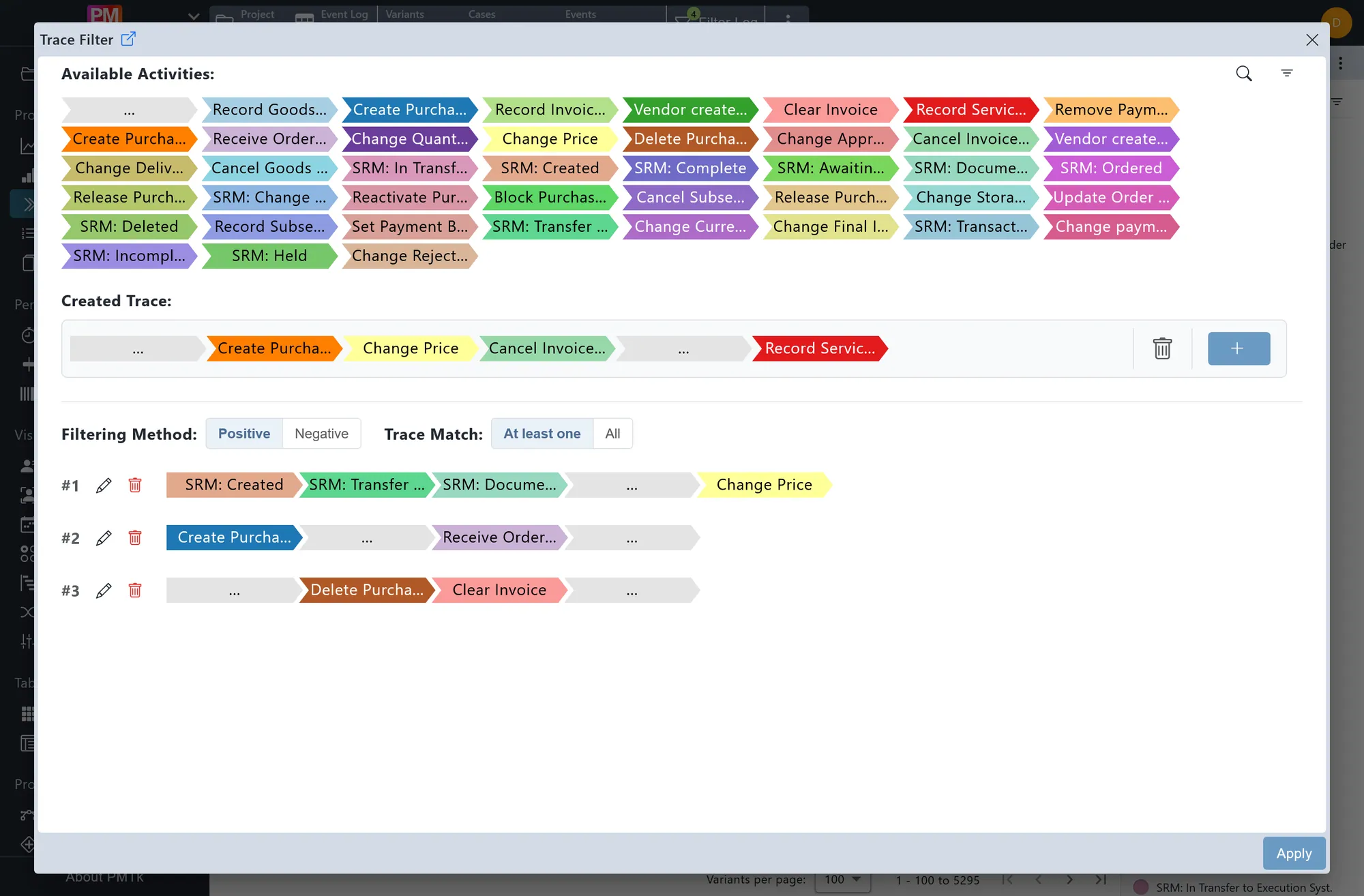Open the Cases tab in background window
The image size is (1364, 896).
[481, 14]
